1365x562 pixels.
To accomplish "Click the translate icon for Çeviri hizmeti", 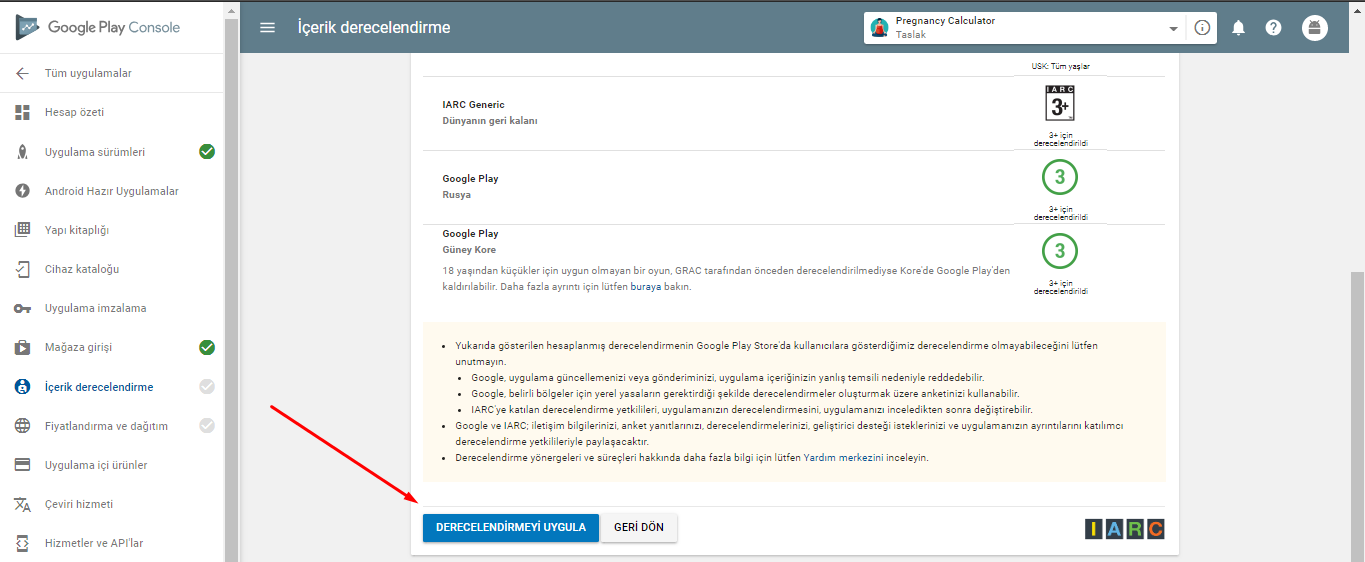I will [x=22, y=504].
